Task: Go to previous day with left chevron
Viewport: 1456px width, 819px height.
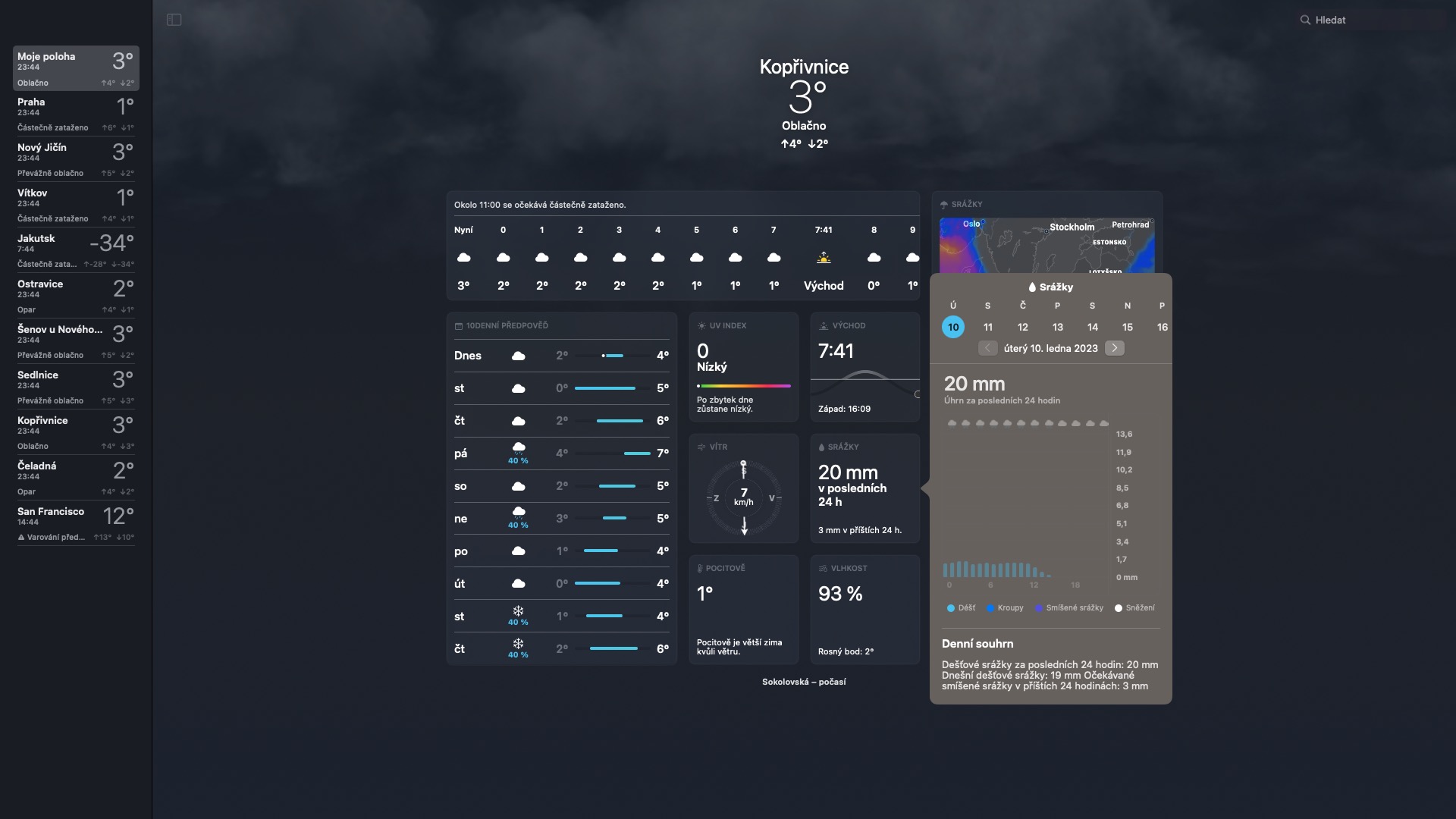Action: (987, 348)
